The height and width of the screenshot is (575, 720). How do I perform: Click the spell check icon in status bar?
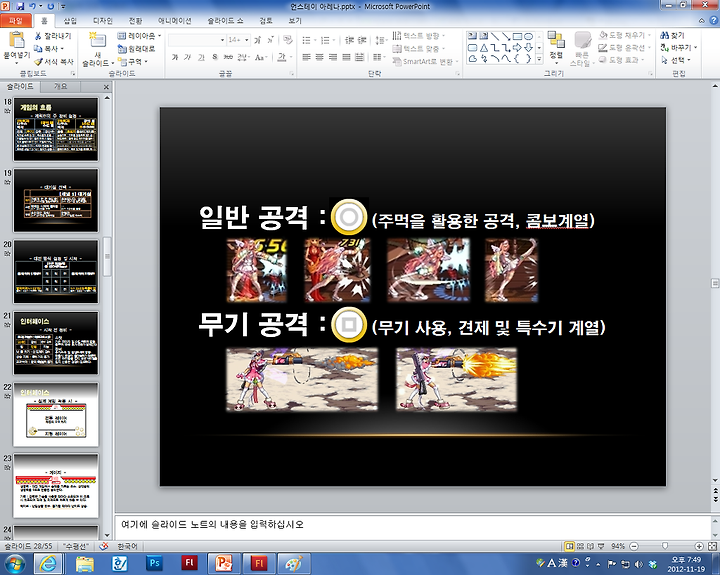tap(104, 547)
